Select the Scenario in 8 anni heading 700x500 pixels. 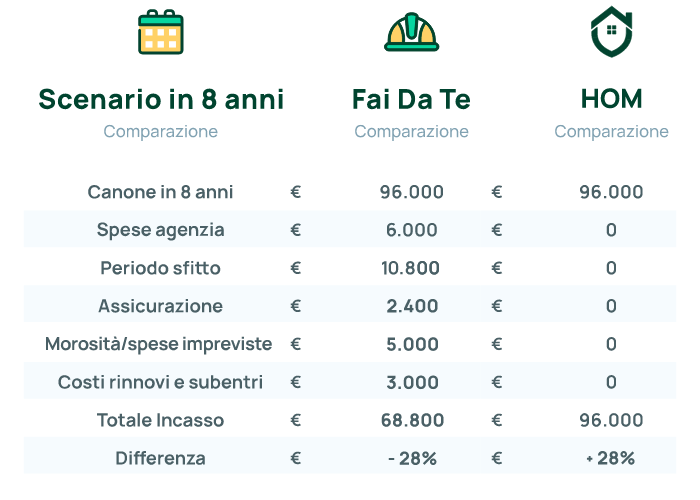point(161,99)
